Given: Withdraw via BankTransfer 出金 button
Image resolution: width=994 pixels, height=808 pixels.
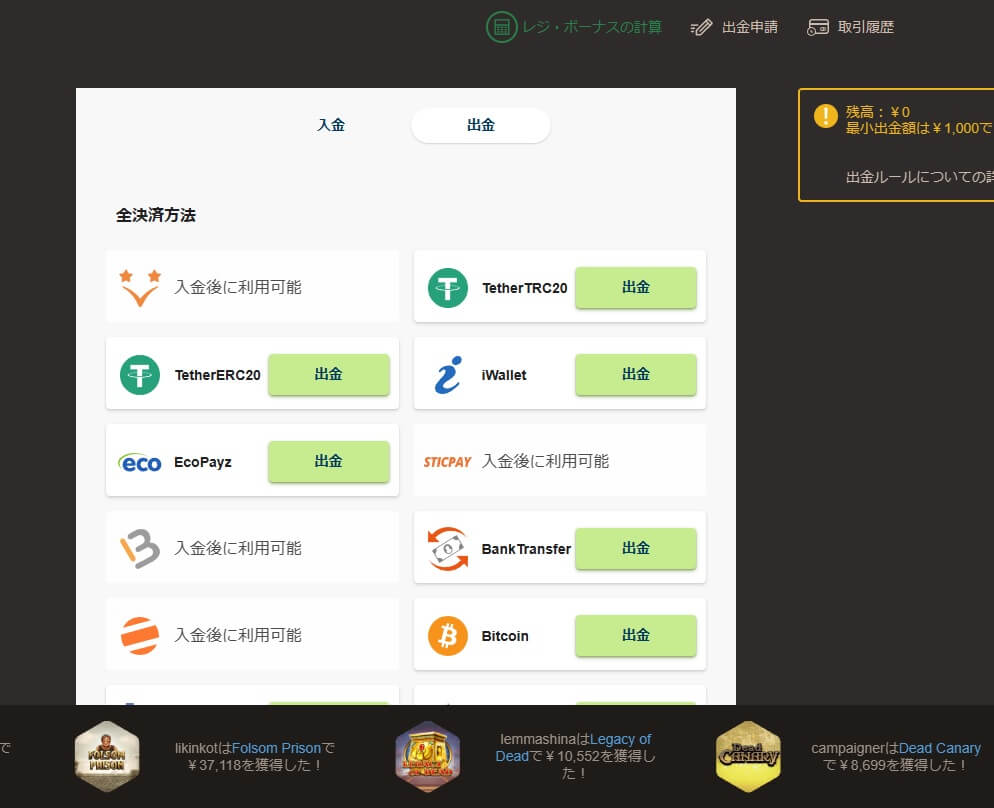Looking at the screenshot, I should [636, 548].
